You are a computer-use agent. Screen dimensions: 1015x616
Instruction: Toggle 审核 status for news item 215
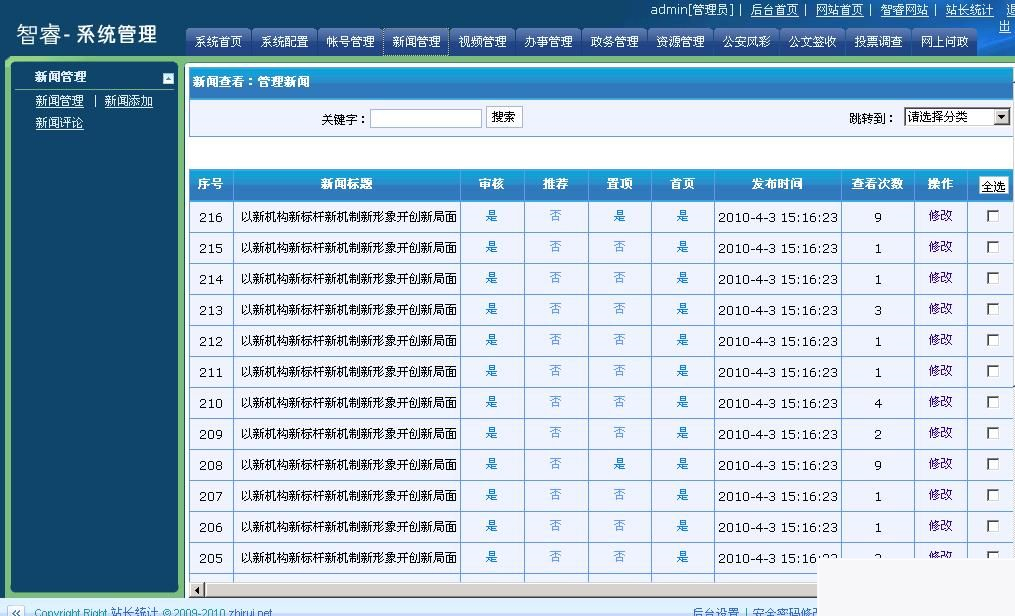[x=492, y=247]
